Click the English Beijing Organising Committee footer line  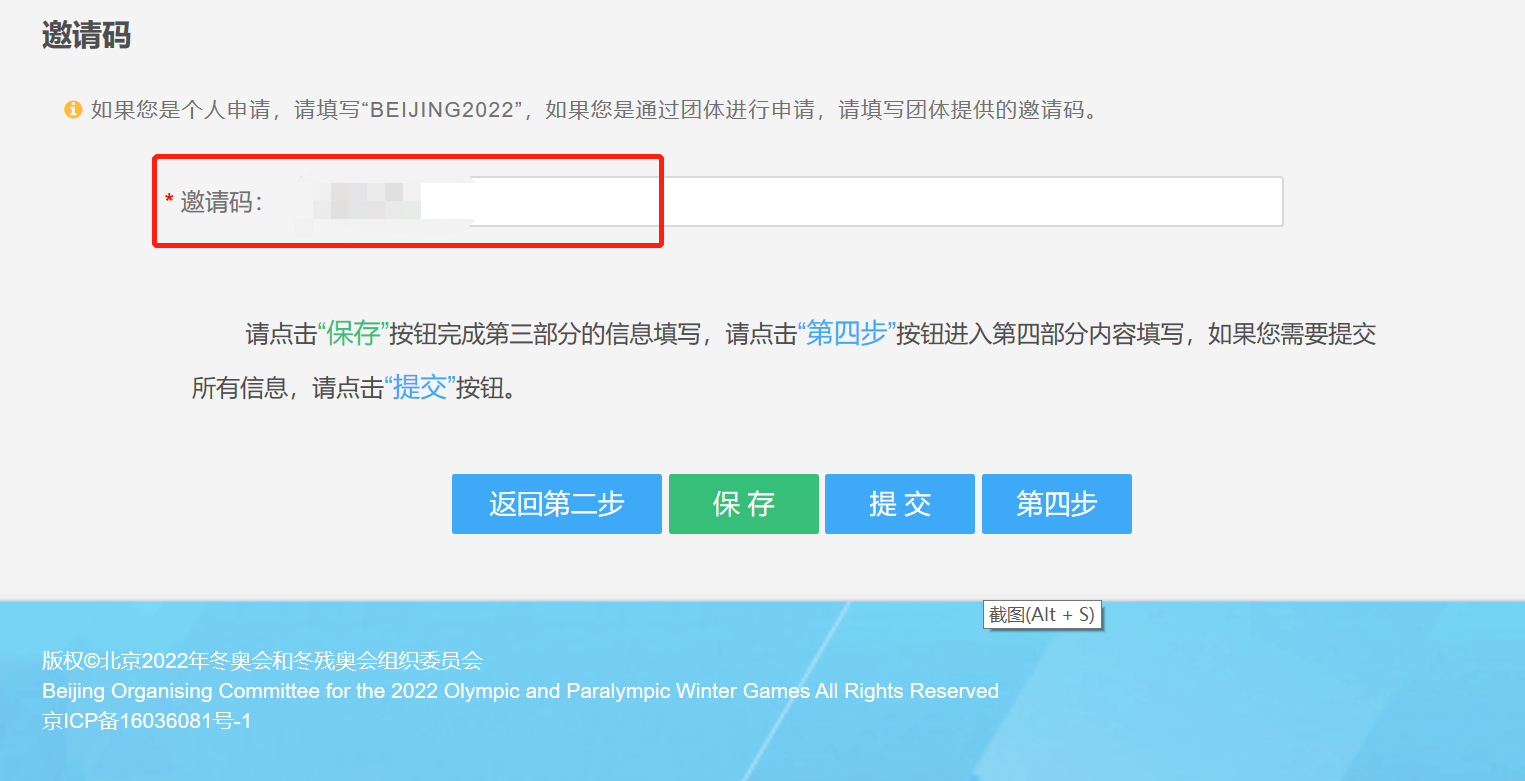pyautogui.click(x=520, y=691)
